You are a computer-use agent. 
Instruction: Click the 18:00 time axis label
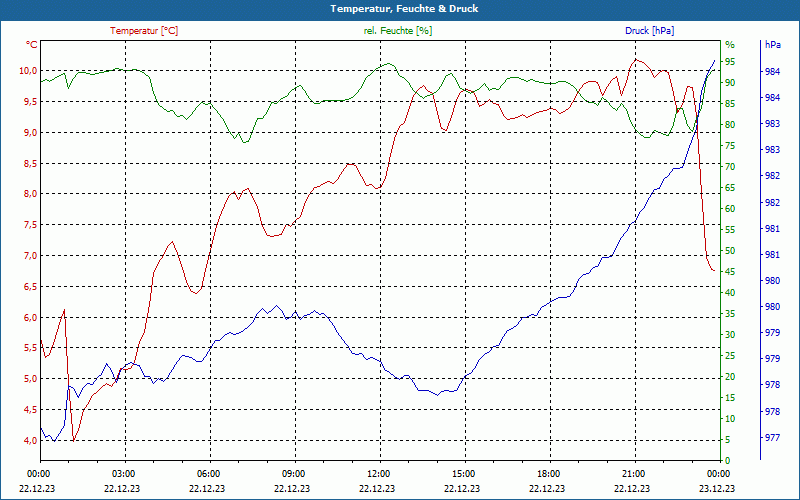(x=547, y=473)
